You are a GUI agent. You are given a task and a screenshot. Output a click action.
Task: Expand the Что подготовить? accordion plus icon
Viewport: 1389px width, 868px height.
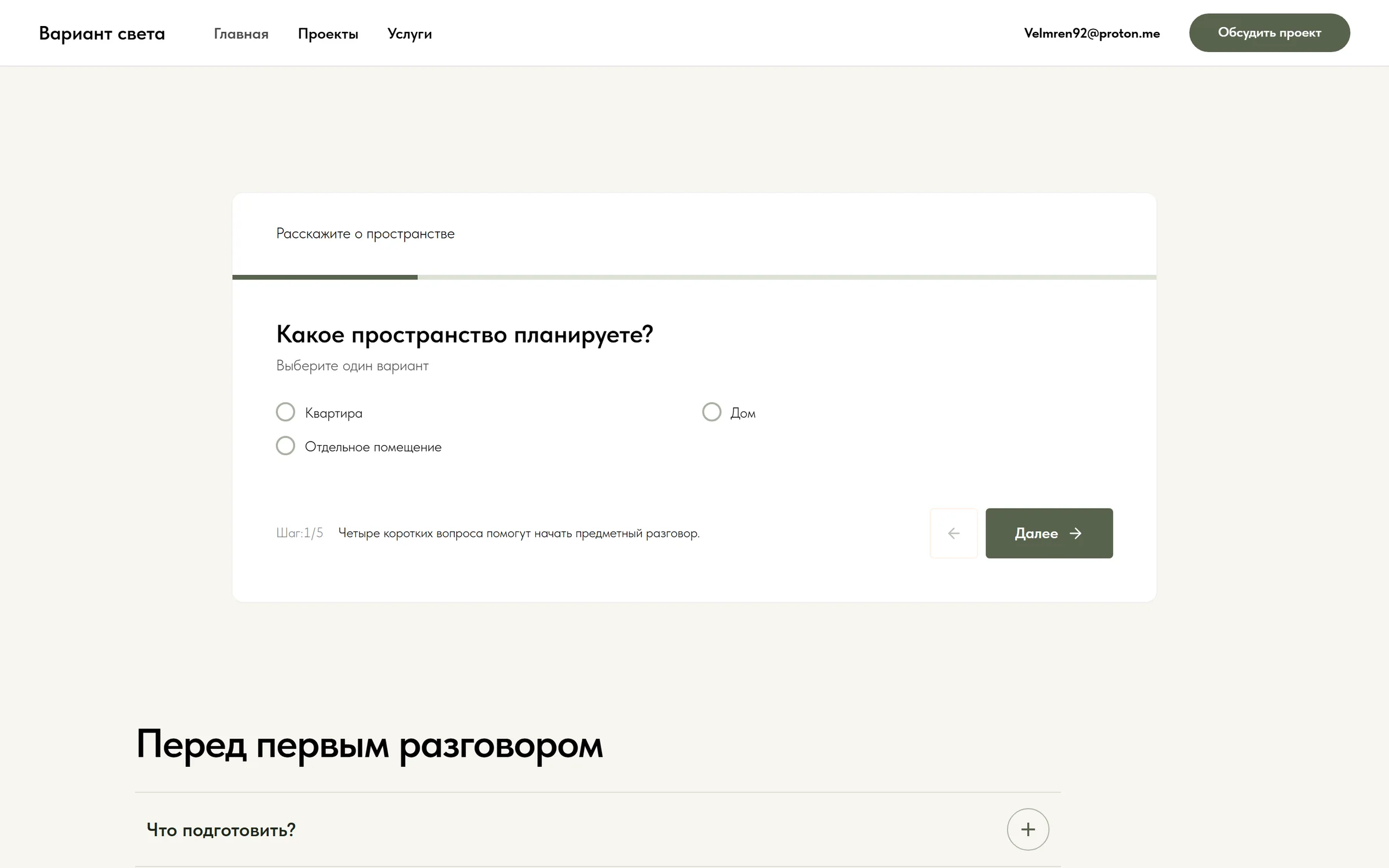point(1028,829)
